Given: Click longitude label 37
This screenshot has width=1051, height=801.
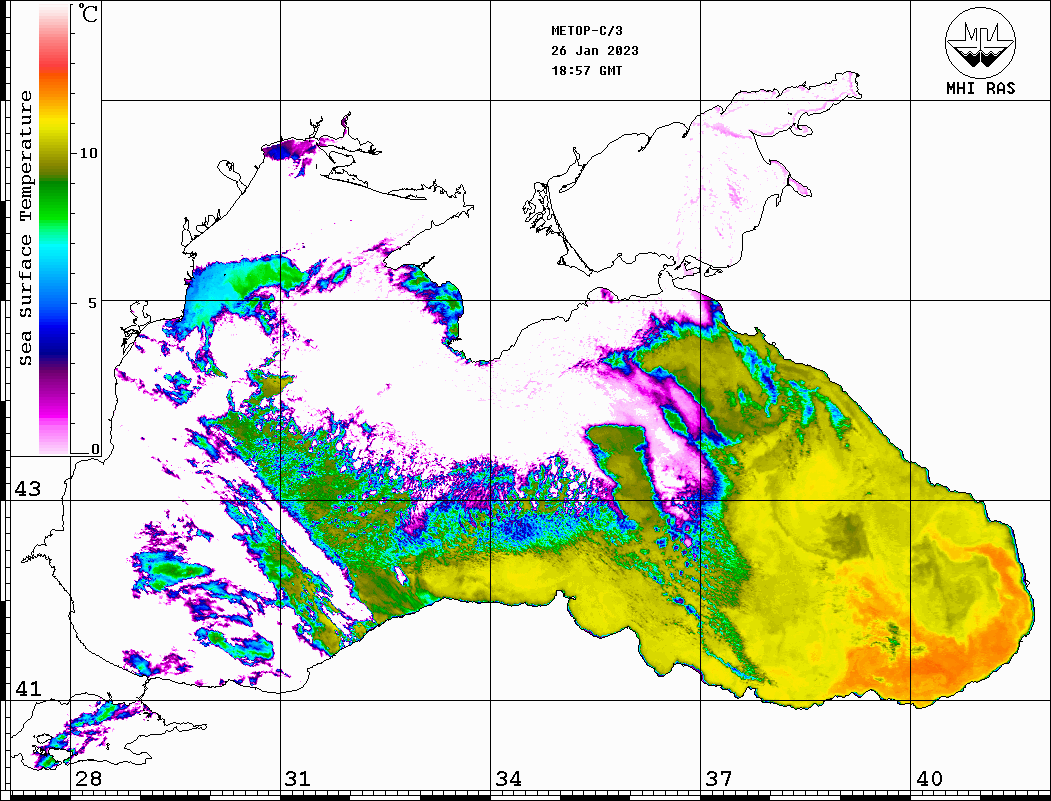Looking at the screenshot, I should (719, 778).
